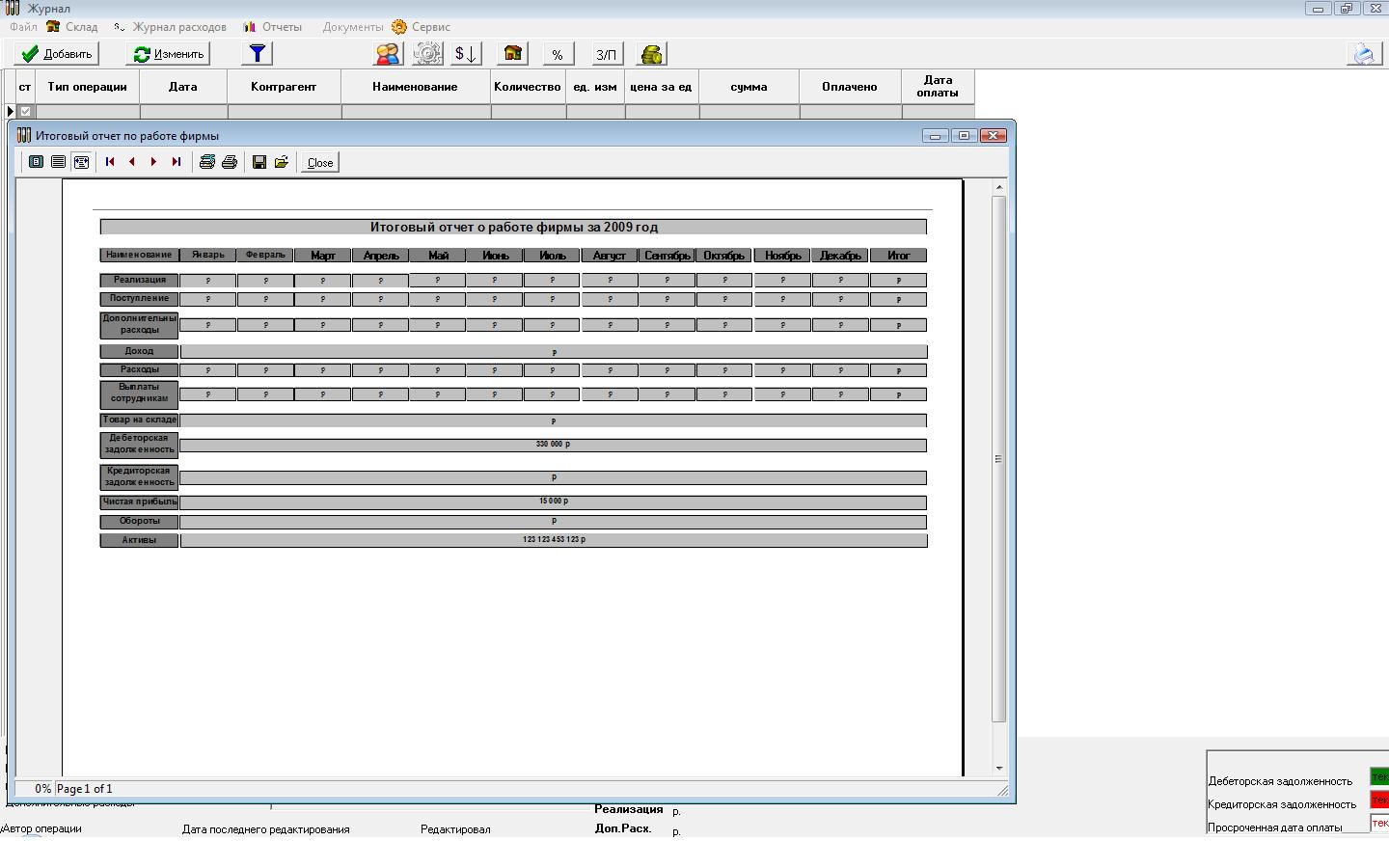
Task: Toggle page width zoom mode
Action: (81, 162)
